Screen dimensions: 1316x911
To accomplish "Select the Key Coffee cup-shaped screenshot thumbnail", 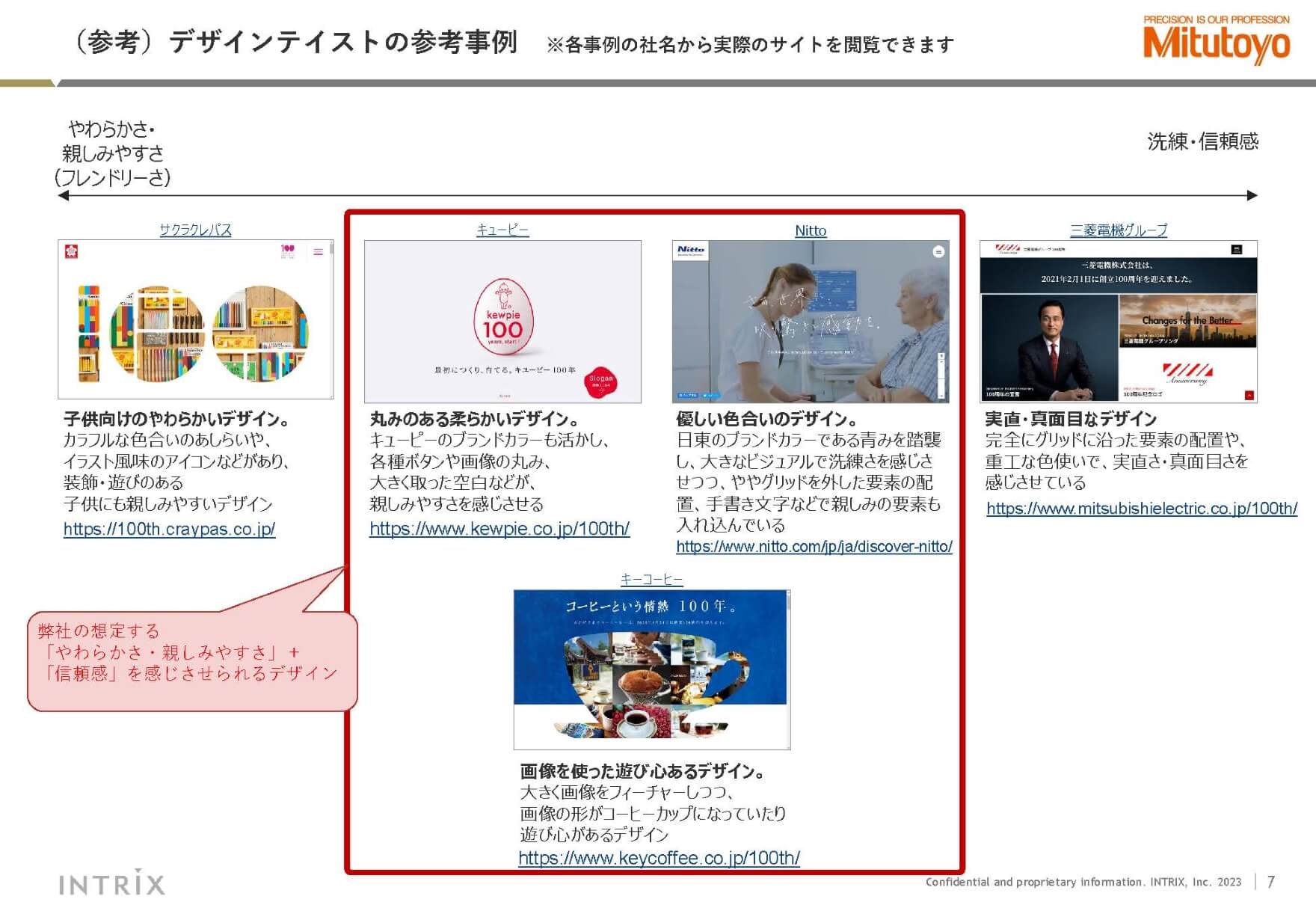I will point(652,669).
